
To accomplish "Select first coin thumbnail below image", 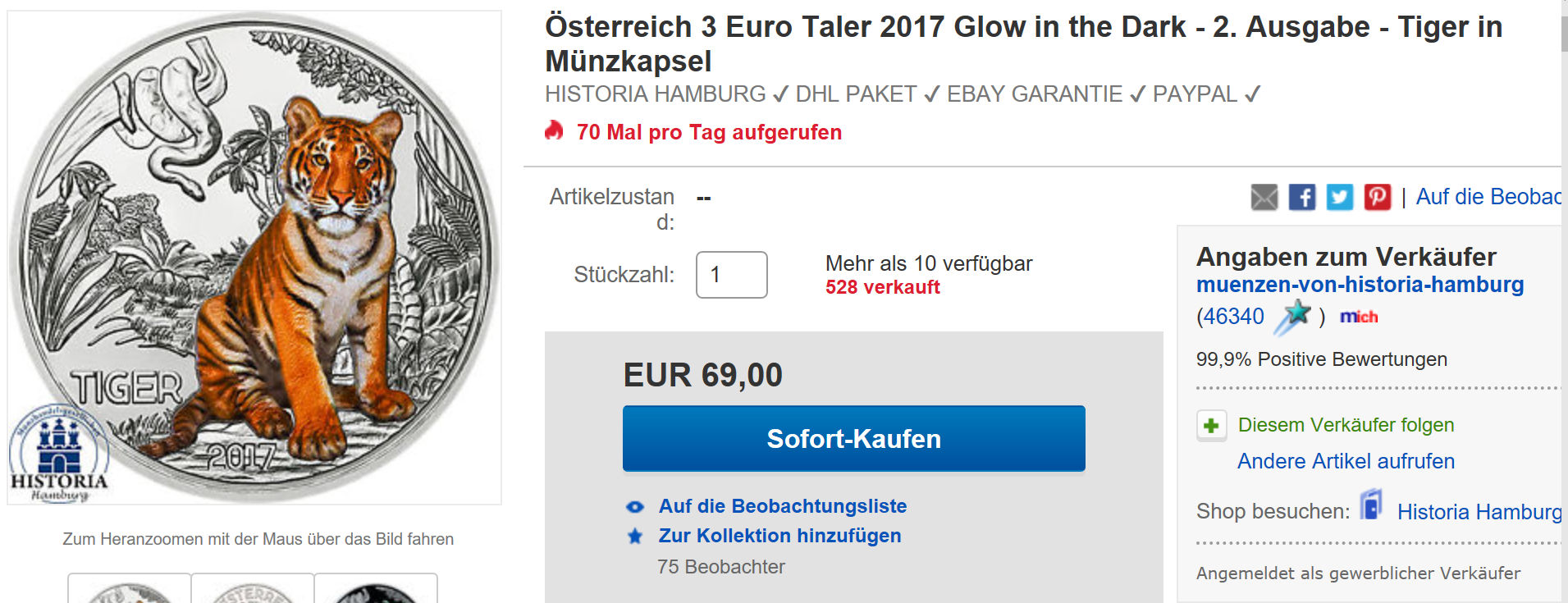I will (x=130, y=589).
